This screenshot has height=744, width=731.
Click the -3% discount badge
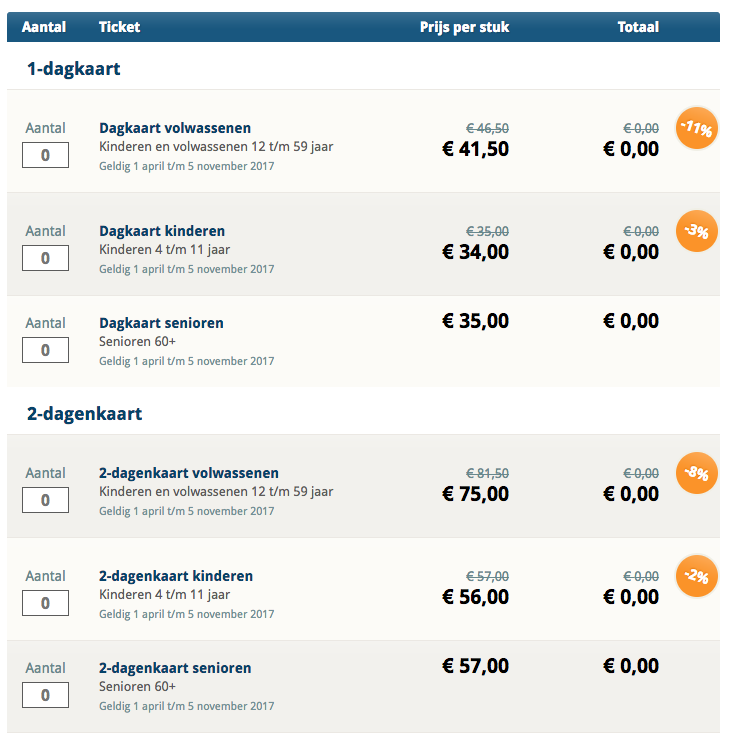tap(696, 232)
